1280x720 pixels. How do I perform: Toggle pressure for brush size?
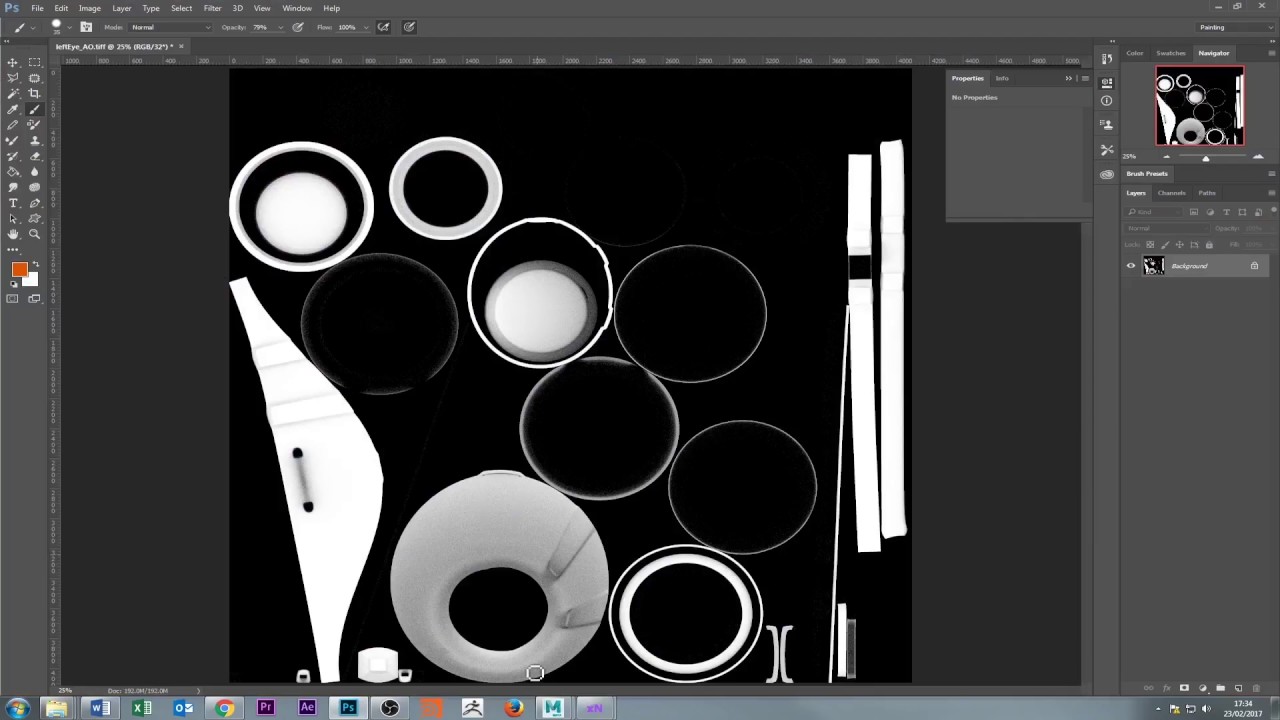pos(409,27)
